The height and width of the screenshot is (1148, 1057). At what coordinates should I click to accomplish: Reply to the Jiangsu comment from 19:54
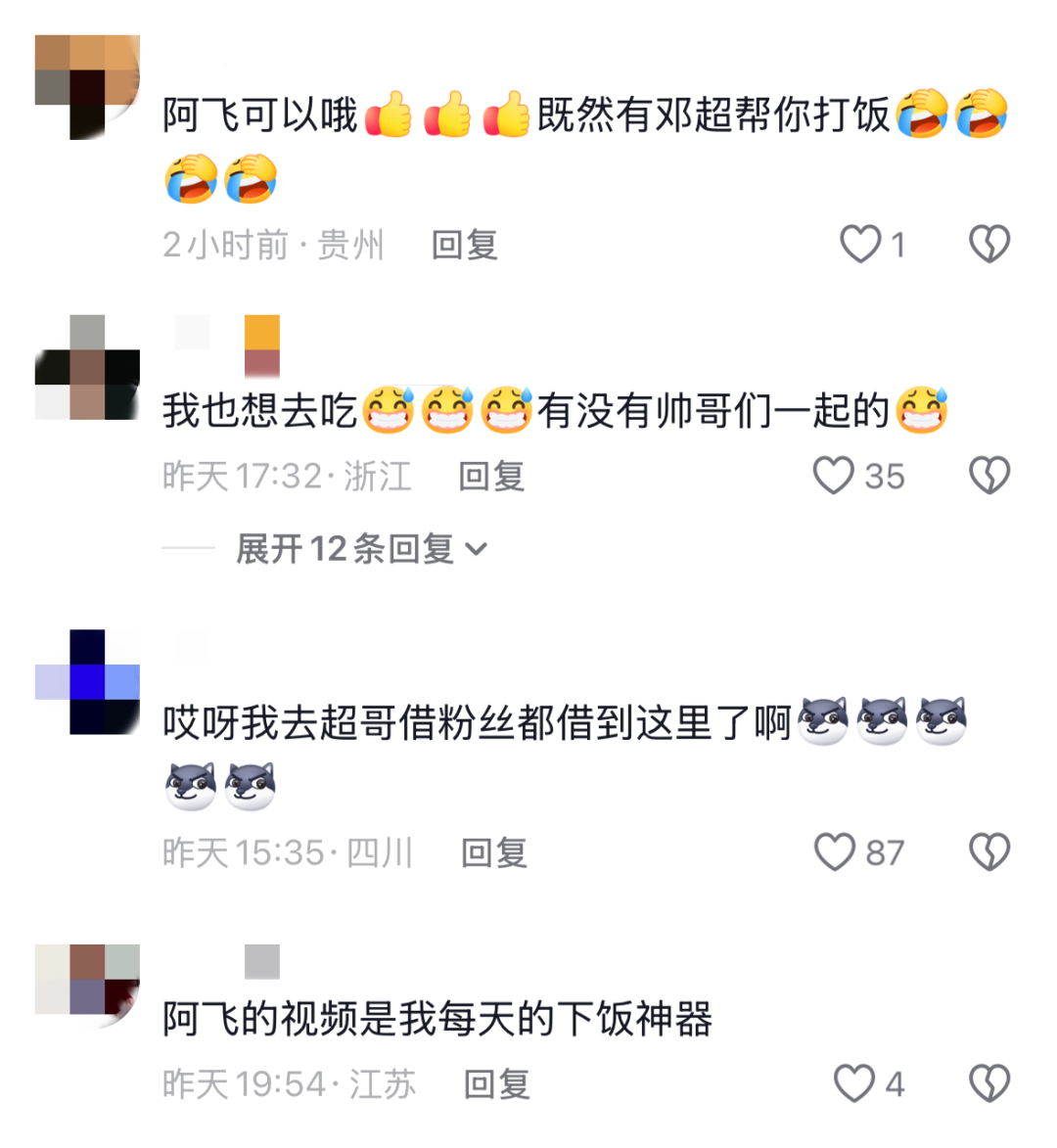[x=497, y=1084]
